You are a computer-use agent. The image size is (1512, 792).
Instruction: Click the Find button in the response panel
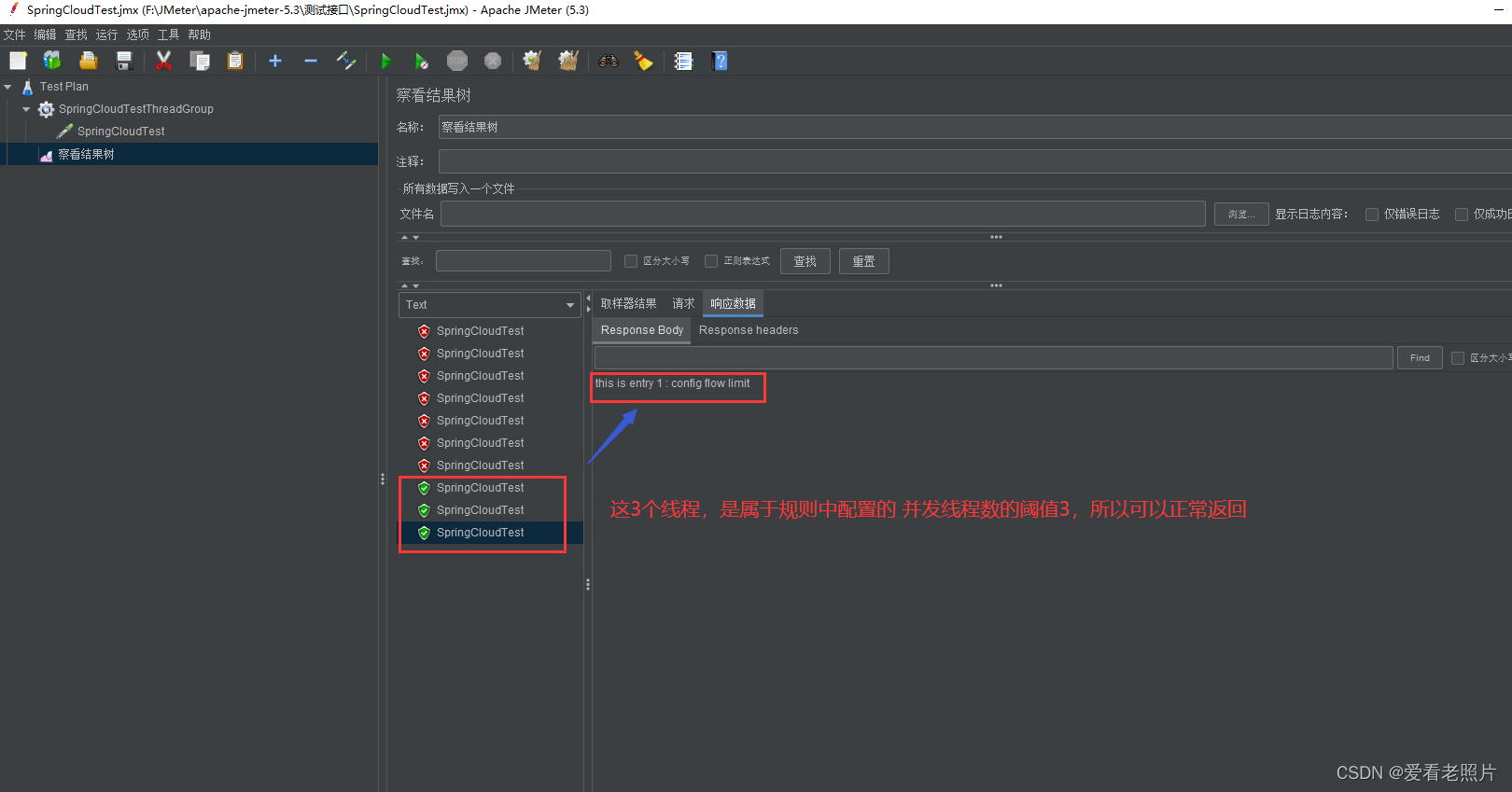pos(1420,358)
